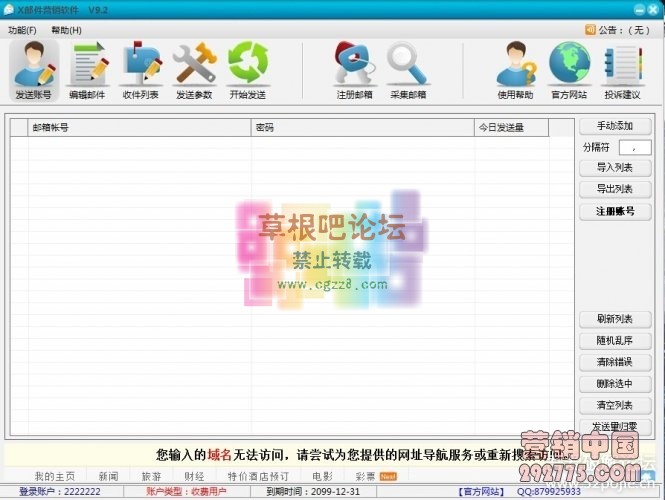Click the 账户类型：收费用户 status text
Viewport: 665px width, 500px height.
[186, 492]
